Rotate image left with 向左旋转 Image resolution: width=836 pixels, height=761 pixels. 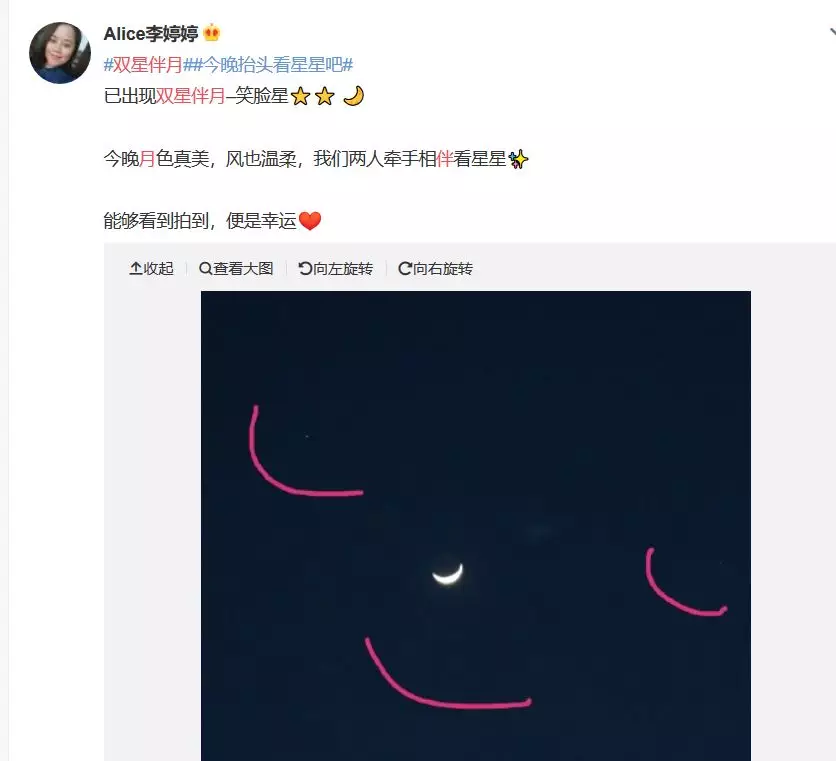(336, 268)
